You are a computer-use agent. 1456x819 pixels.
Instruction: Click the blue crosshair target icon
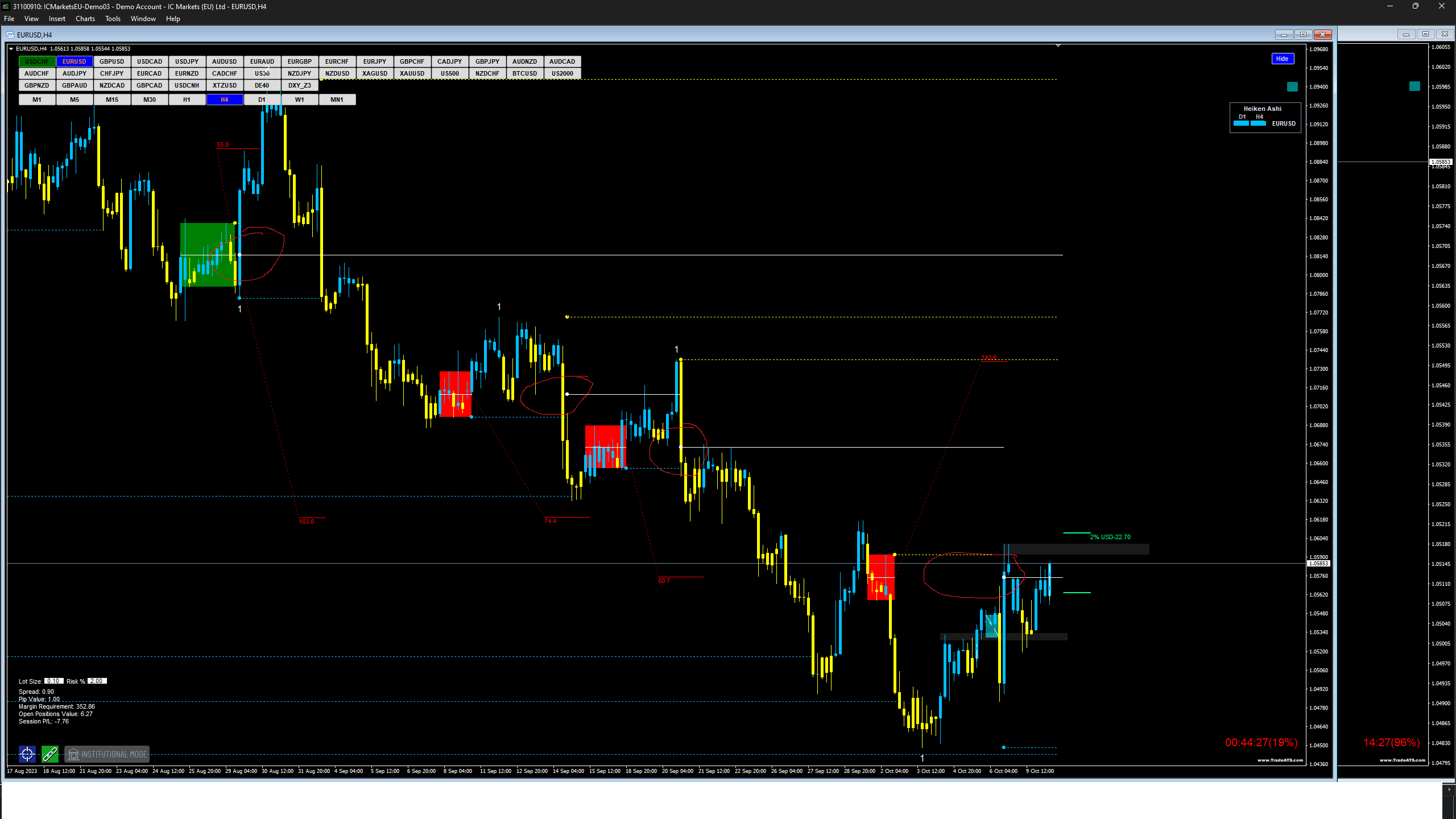27,754
